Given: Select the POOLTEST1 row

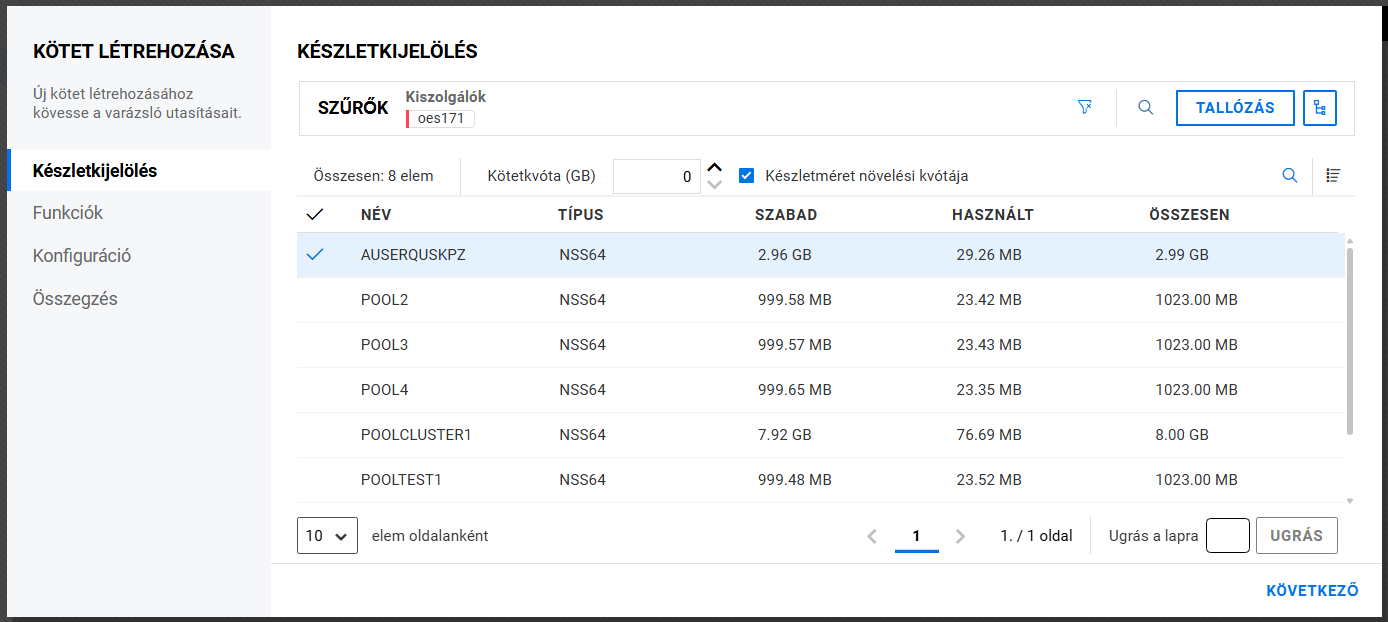Looking at the screenshot, I should 820,480.
